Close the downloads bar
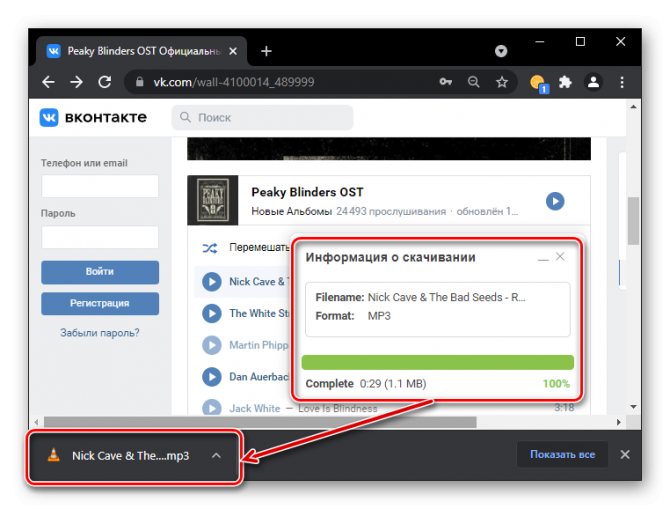Image resolution: width=670 pixels, height=509 pixels. tap(625, 454)
